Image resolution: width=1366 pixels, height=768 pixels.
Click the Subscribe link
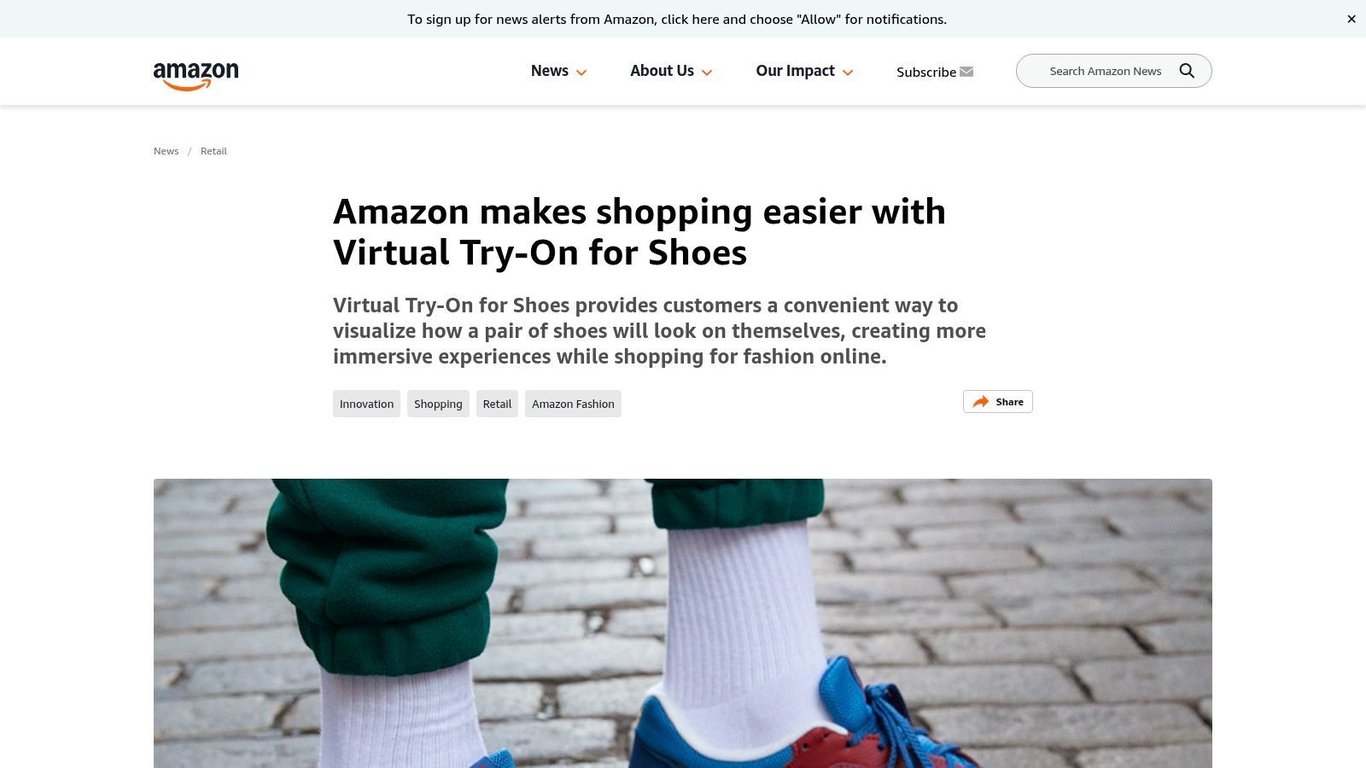(x=926, y=72)
